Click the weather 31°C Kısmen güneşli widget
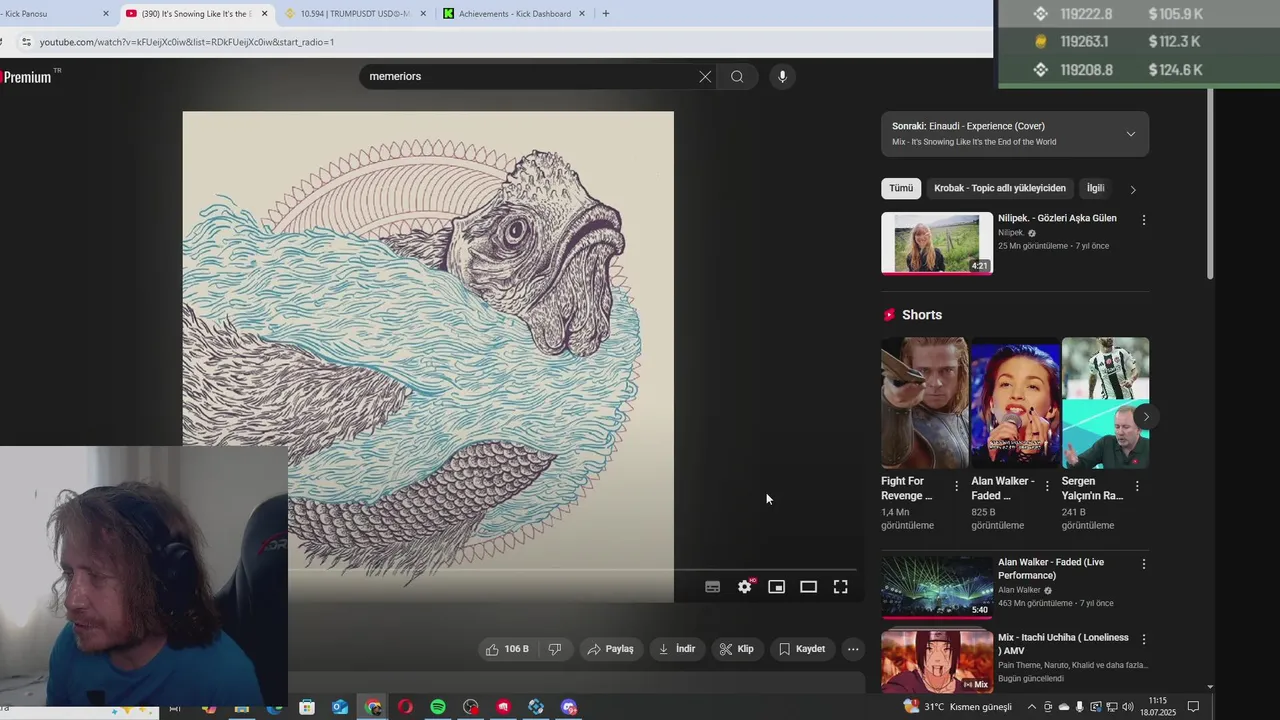The image size is (1280, 720). (x=958, y=707)
